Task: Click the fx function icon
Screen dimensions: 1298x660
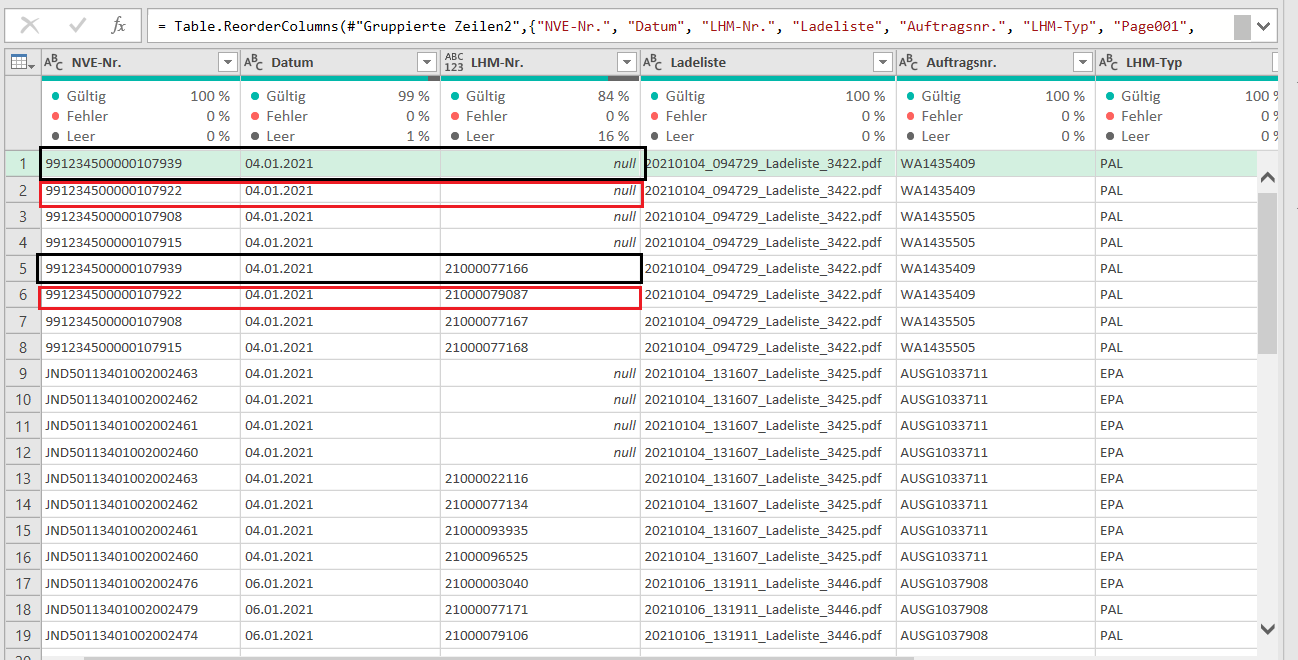Action: pyautogui.click(x=118, y=26)
